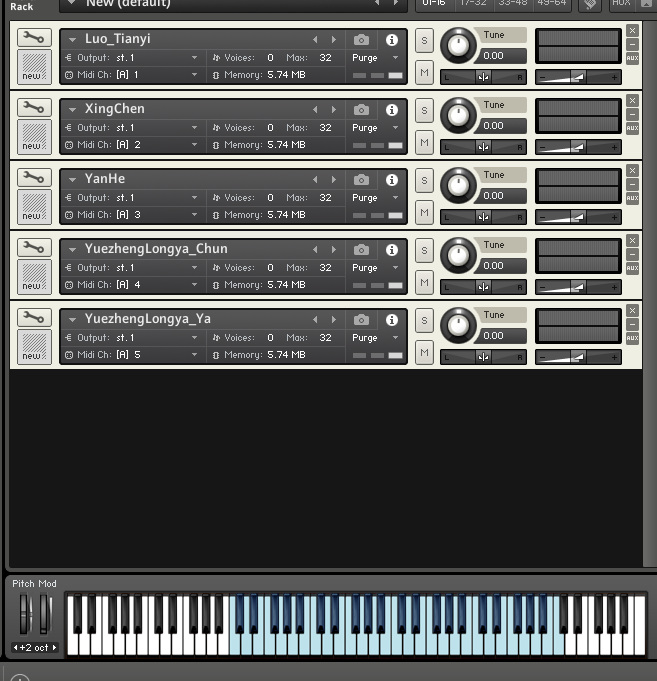Shift keyboard octave down with left arrow

coord(16,648)
